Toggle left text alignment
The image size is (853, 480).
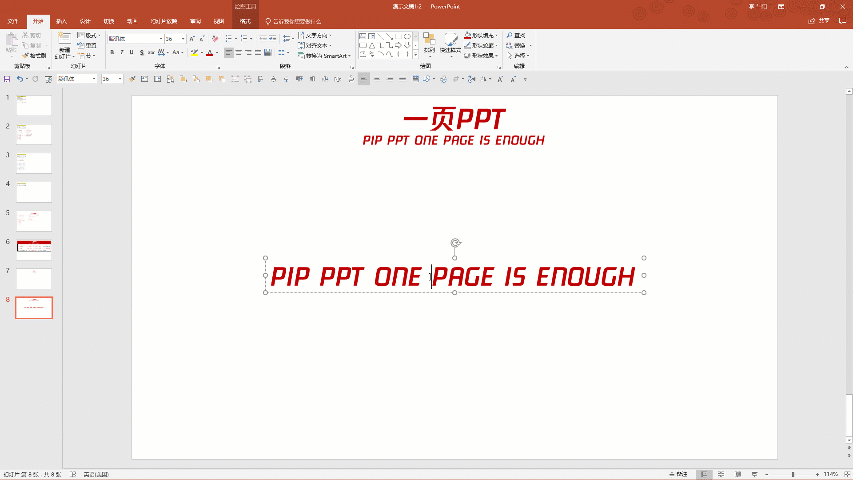tap(229, 53)
